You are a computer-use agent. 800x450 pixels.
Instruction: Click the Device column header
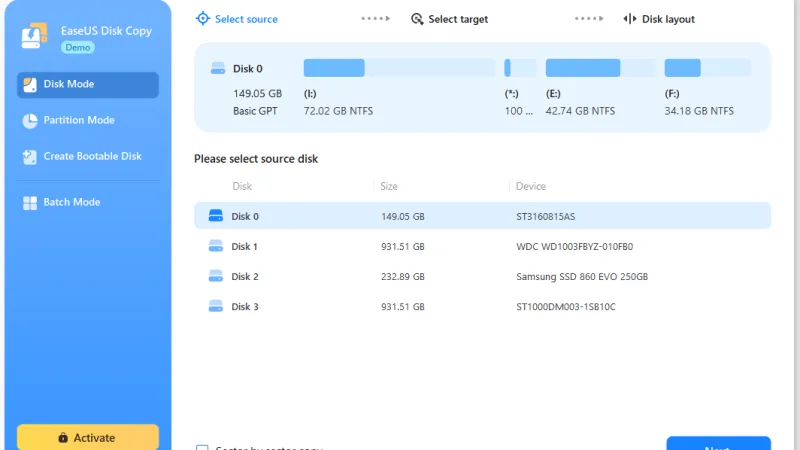pos(531,186)
